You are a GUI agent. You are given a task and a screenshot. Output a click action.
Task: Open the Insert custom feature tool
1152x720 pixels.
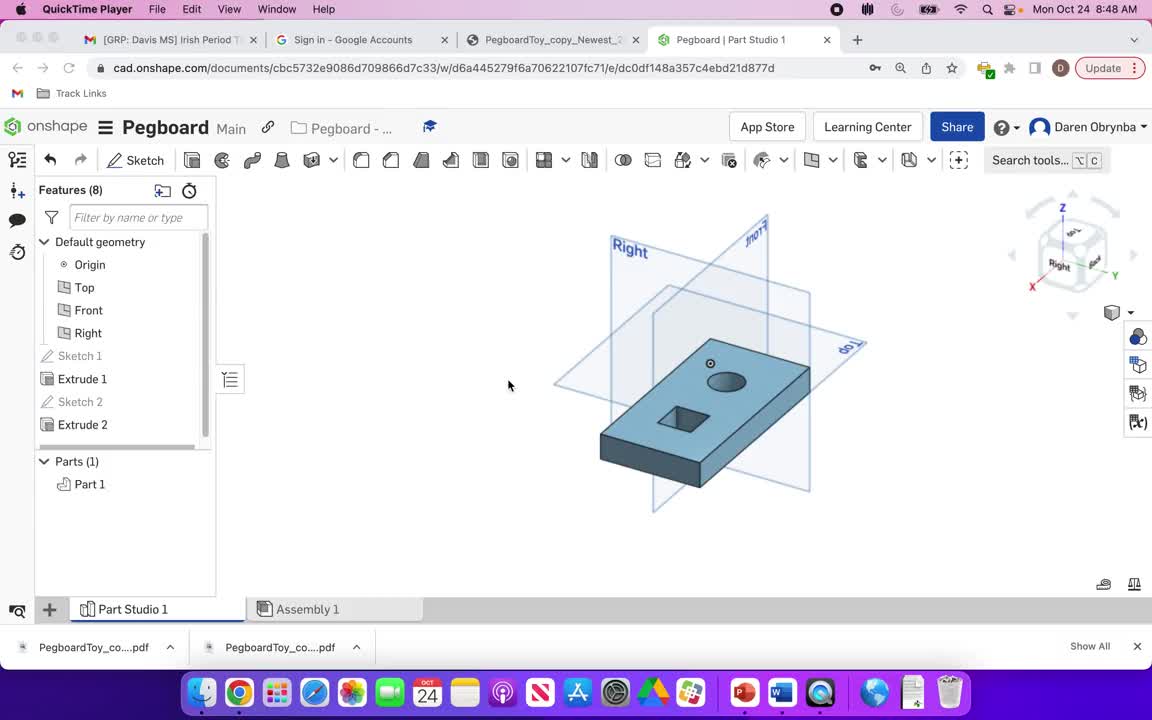[x=959, y=160]
